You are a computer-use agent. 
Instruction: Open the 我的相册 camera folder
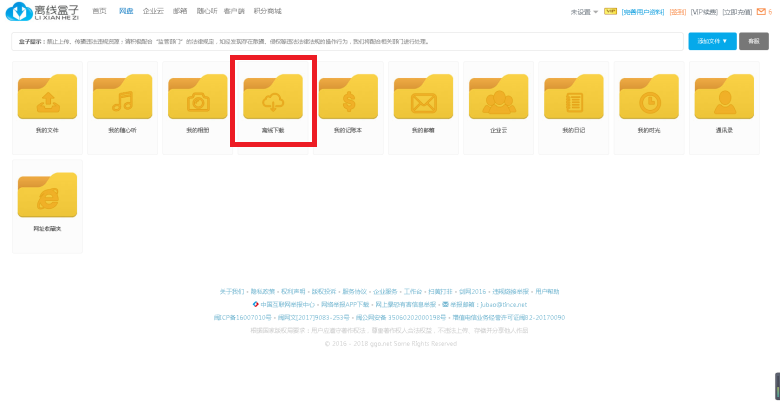tap(197, 98)
